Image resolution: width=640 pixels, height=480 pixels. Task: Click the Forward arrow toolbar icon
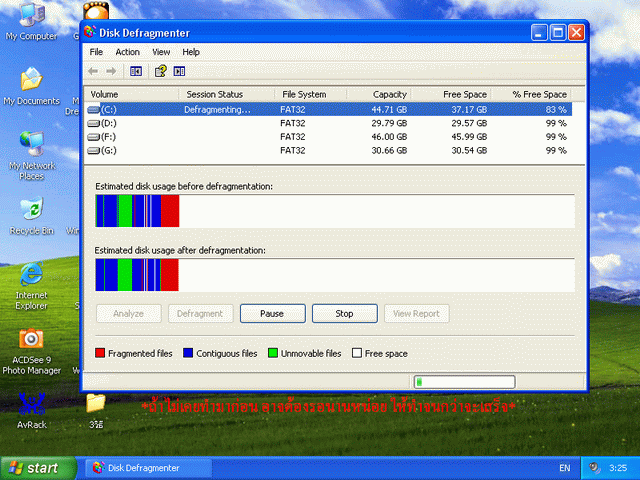(x=111, y=71)
